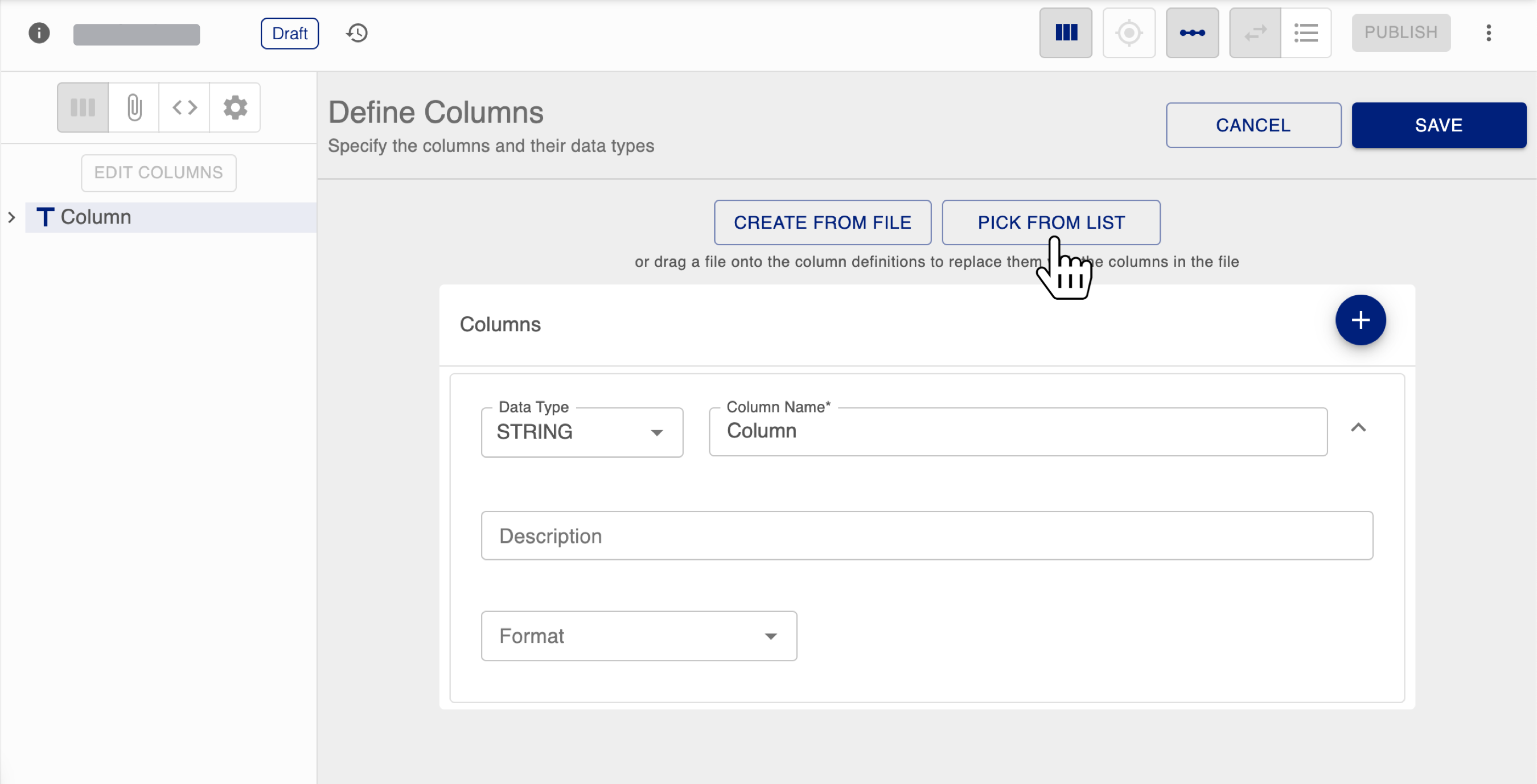Click the Description input field

click(x=927, y=535)
